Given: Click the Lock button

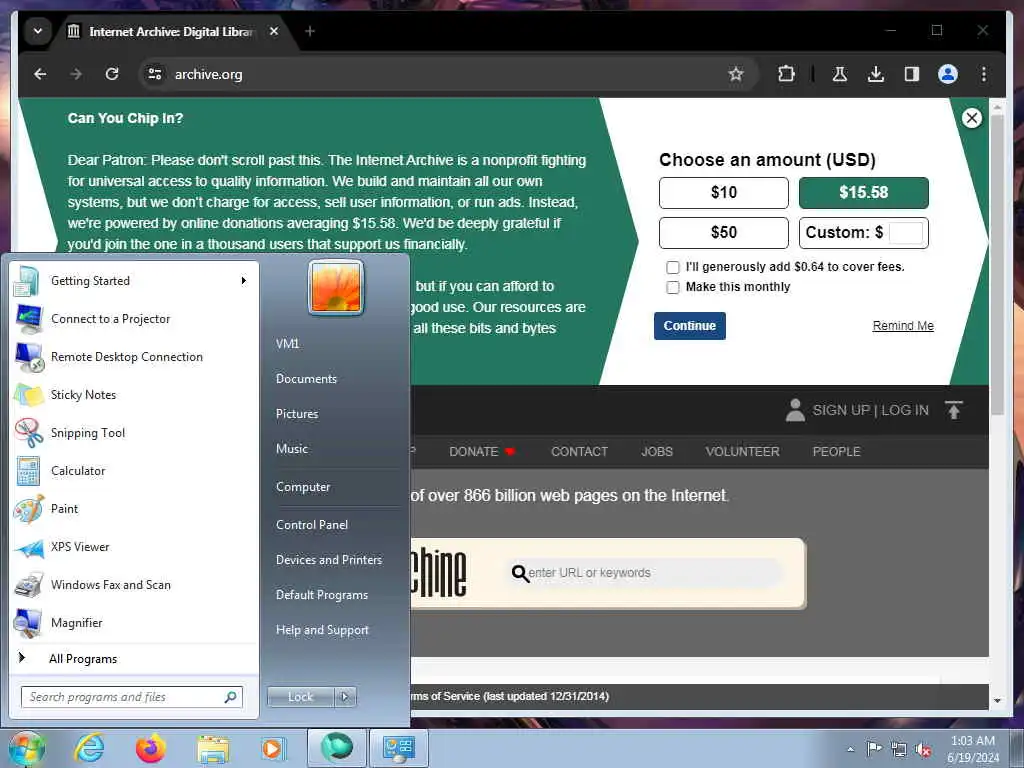Looking at the screenshot, I should (301, 697).
